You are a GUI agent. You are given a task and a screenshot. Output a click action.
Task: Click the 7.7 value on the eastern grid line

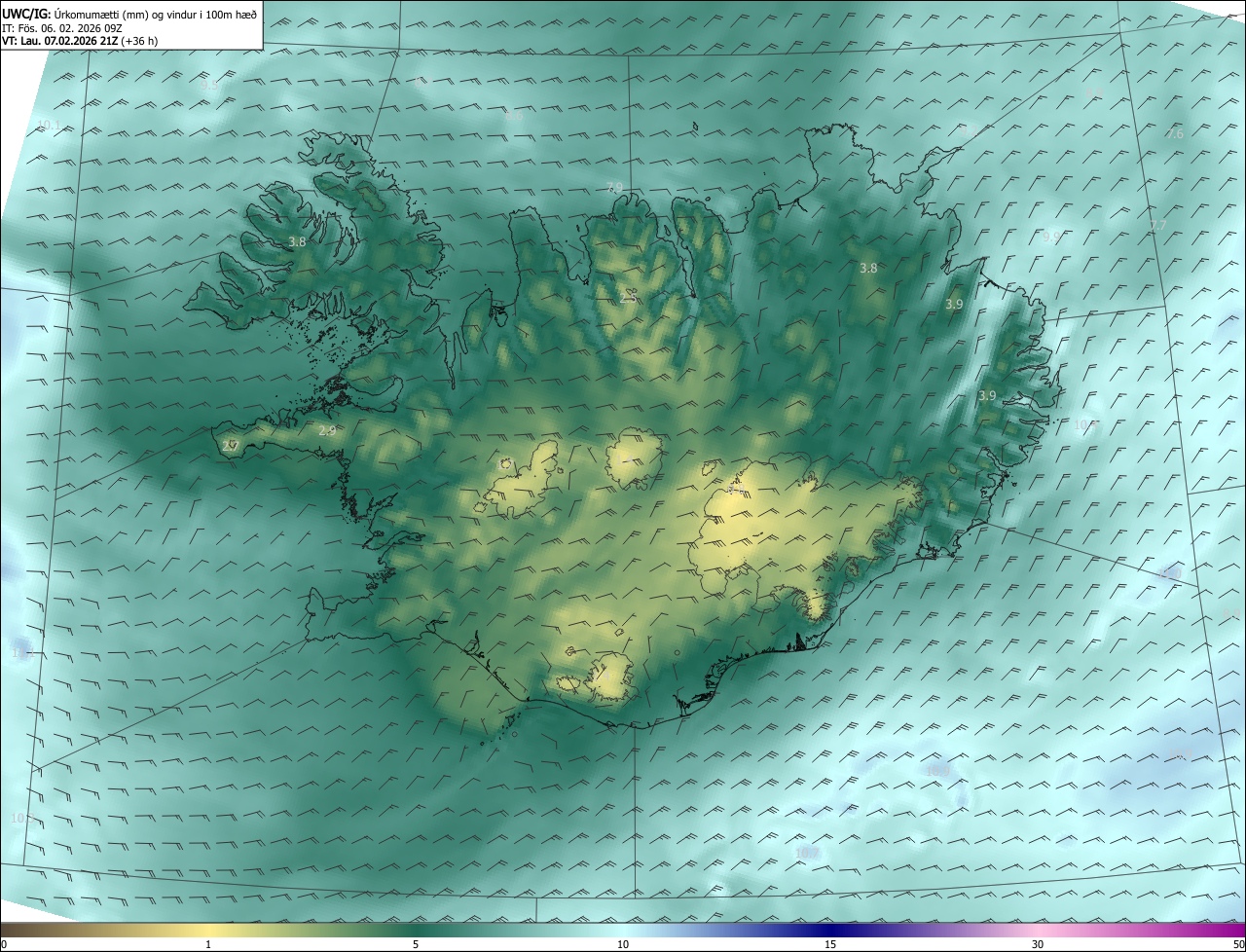[x=1157, y=226]
